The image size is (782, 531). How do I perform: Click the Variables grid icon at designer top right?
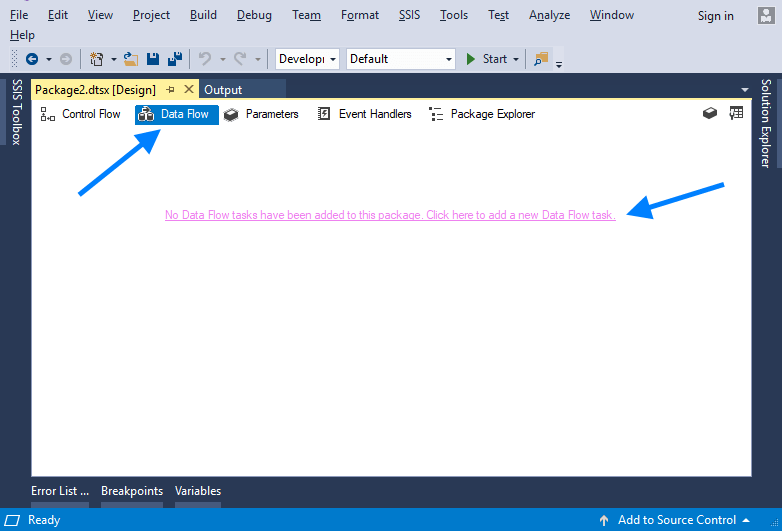pos(736,114)
